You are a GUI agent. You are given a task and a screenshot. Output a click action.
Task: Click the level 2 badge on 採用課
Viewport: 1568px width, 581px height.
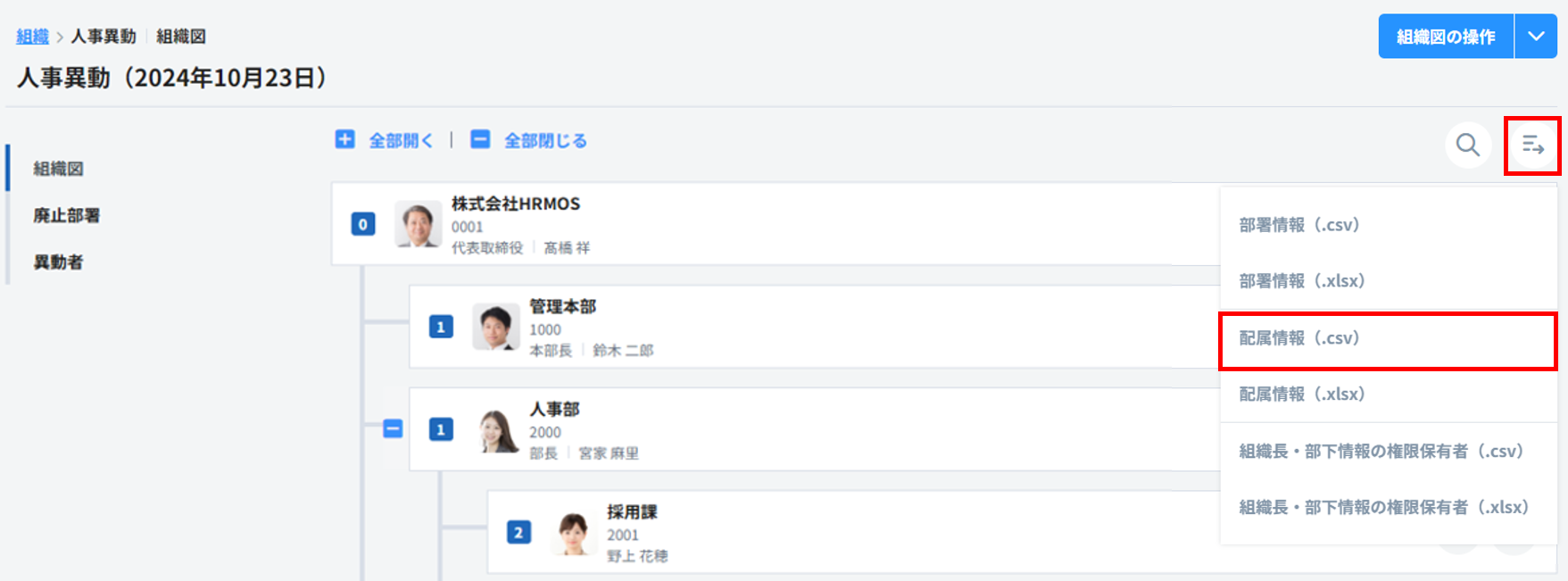point(519,533)
